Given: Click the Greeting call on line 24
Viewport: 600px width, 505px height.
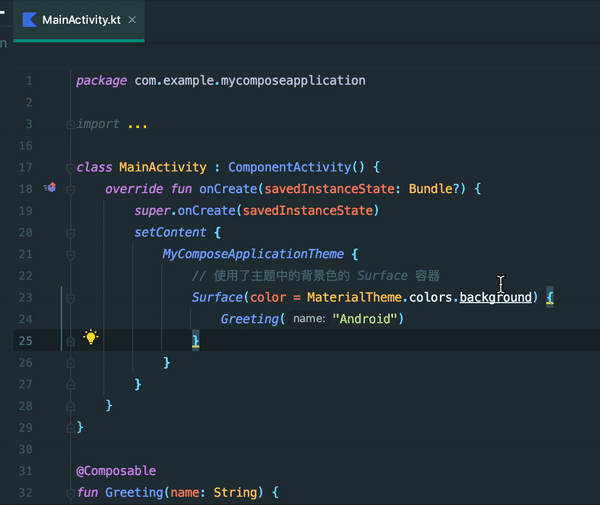Looking at the screenshot, I should pyautogui.click(x=249, y=319).
